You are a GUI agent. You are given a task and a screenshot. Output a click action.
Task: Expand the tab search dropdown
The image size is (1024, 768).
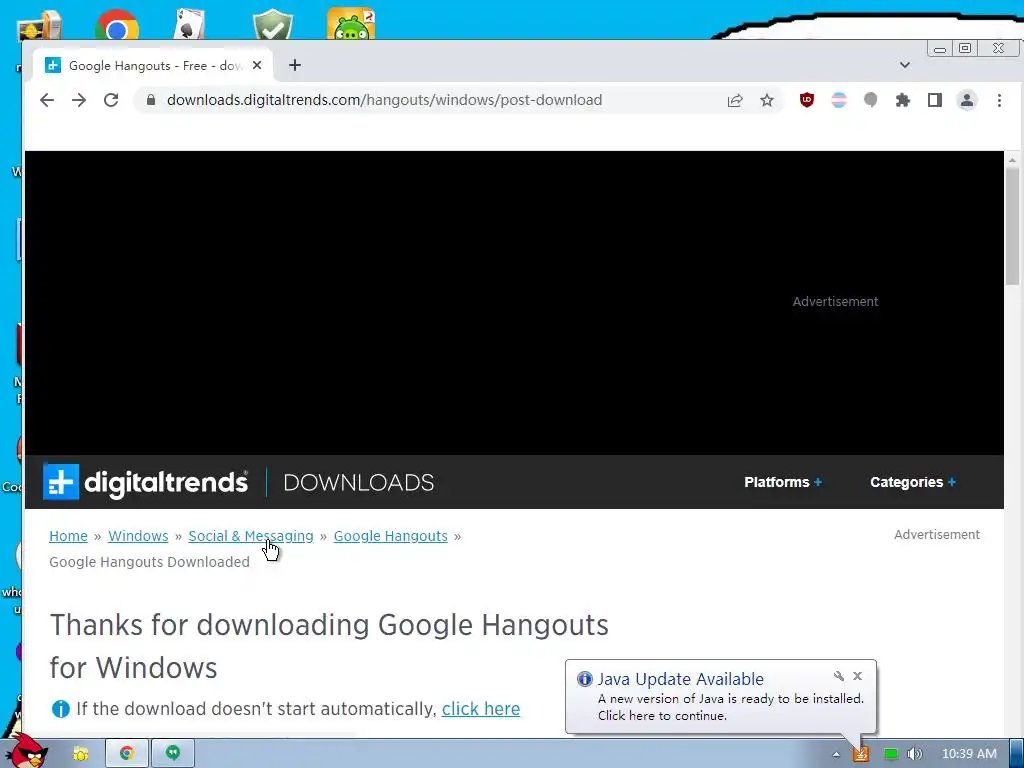(904, 65)
